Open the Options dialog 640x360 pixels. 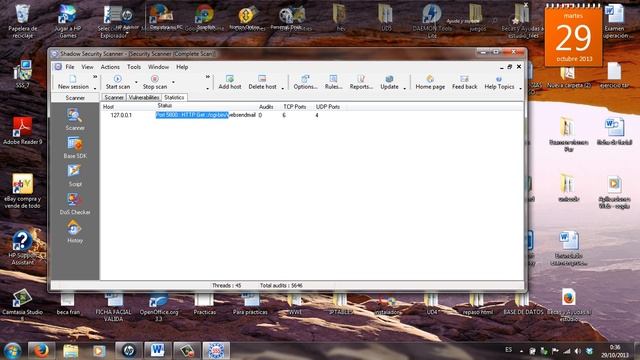coord(305,82)
